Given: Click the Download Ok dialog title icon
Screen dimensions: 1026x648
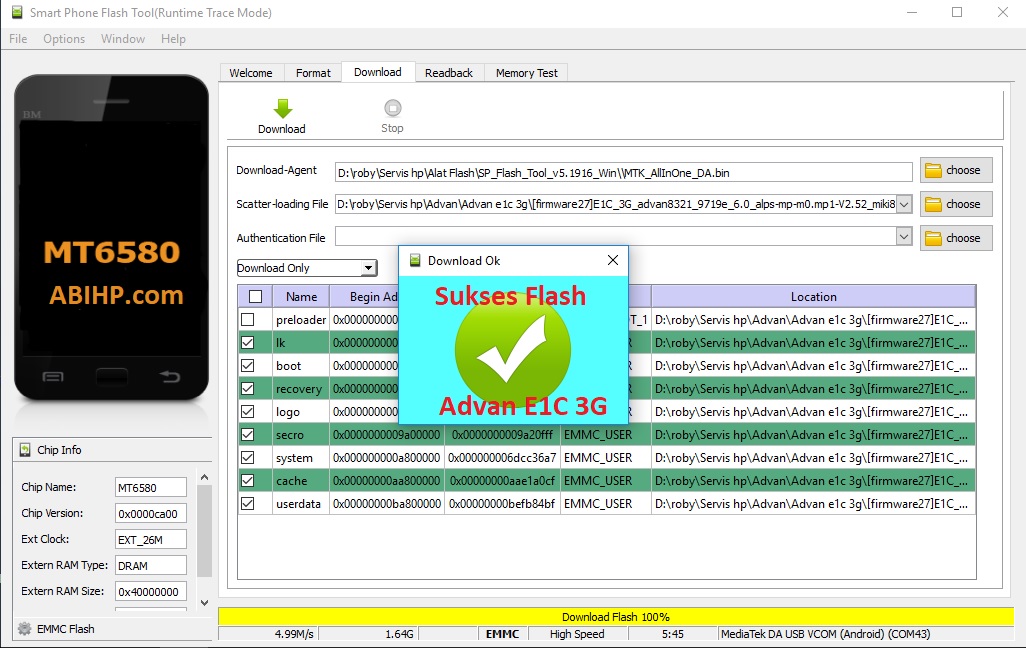Looking at the screenshot, I should click(x=415, y=261).
